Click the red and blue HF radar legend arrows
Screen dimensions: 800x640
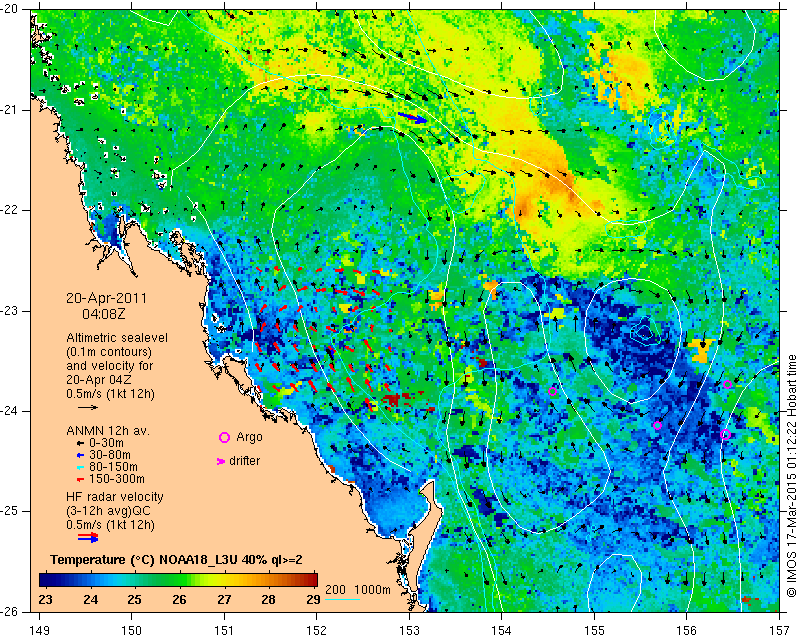pyautogui.click(x=88, y=537)
